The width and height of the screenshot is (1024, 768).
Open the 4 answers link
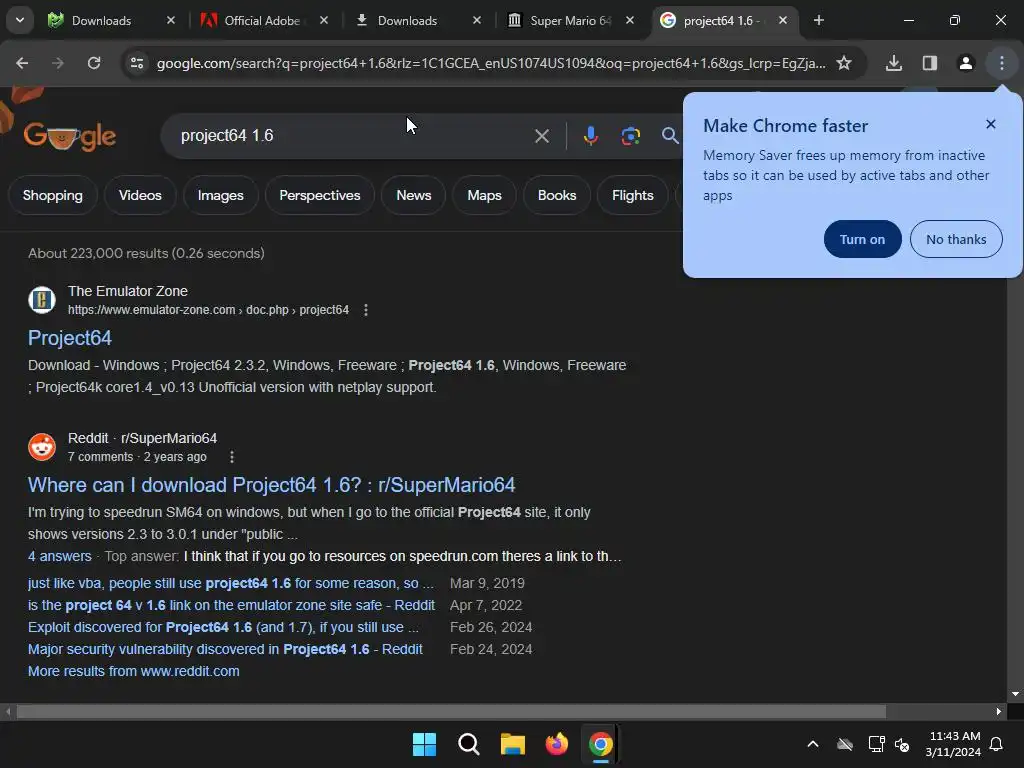(x=59, y=556)
